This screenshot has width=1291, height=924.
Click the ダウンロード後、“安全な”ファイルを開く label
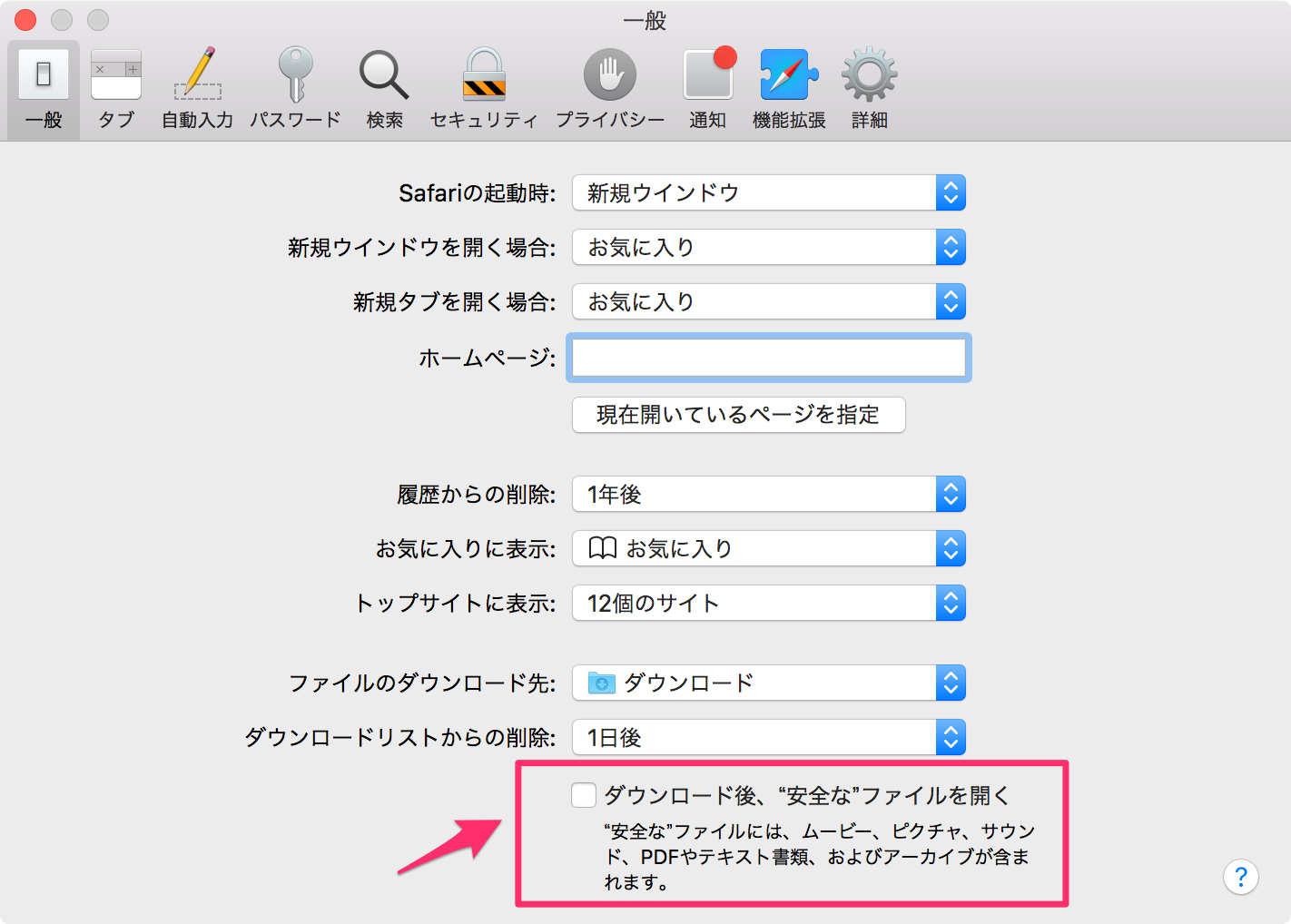click(807, 796)
